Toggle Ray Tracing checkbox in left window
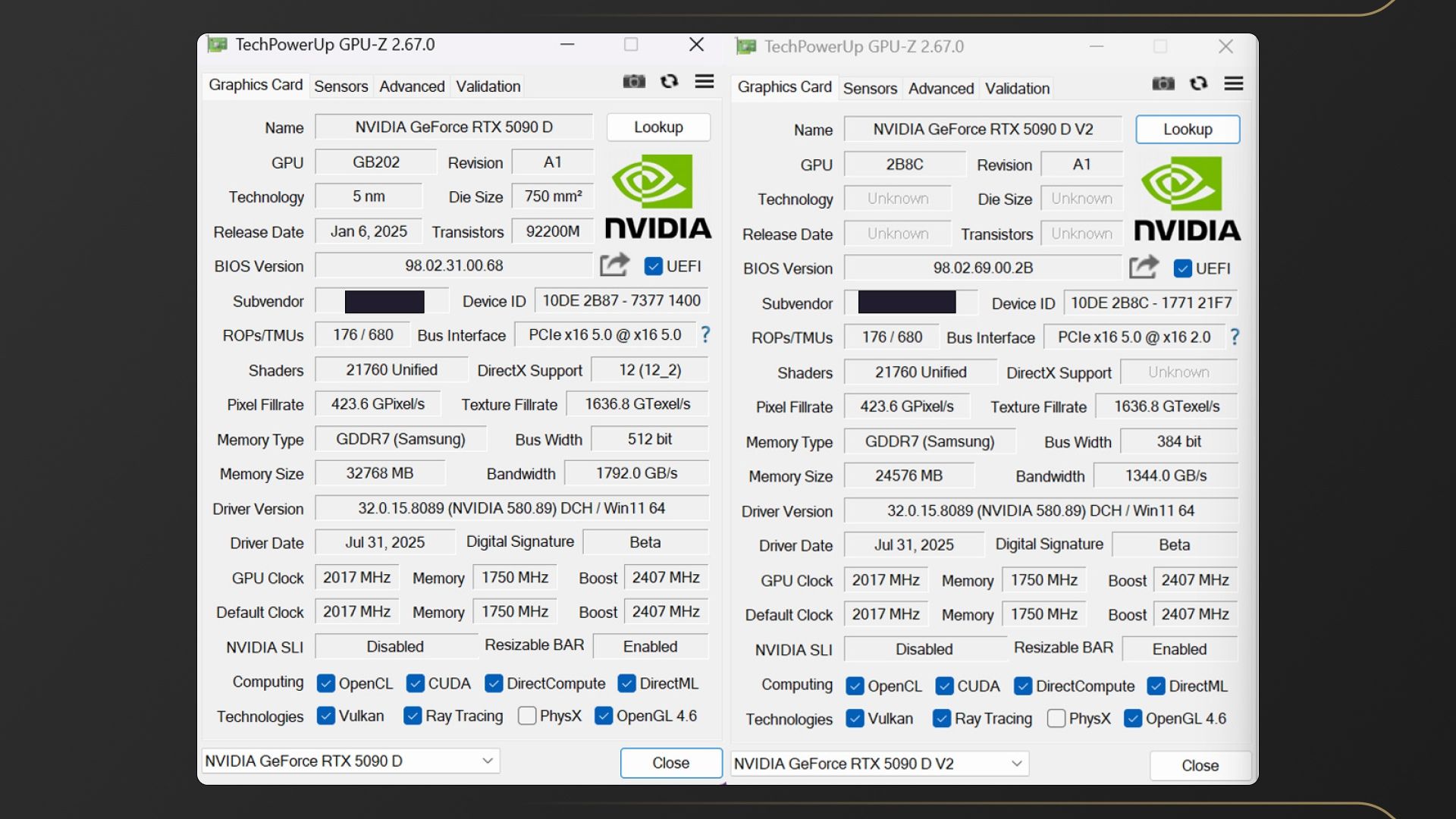Image resolution: width=1456 pixels, height=819 pixels. click(413, 716)
